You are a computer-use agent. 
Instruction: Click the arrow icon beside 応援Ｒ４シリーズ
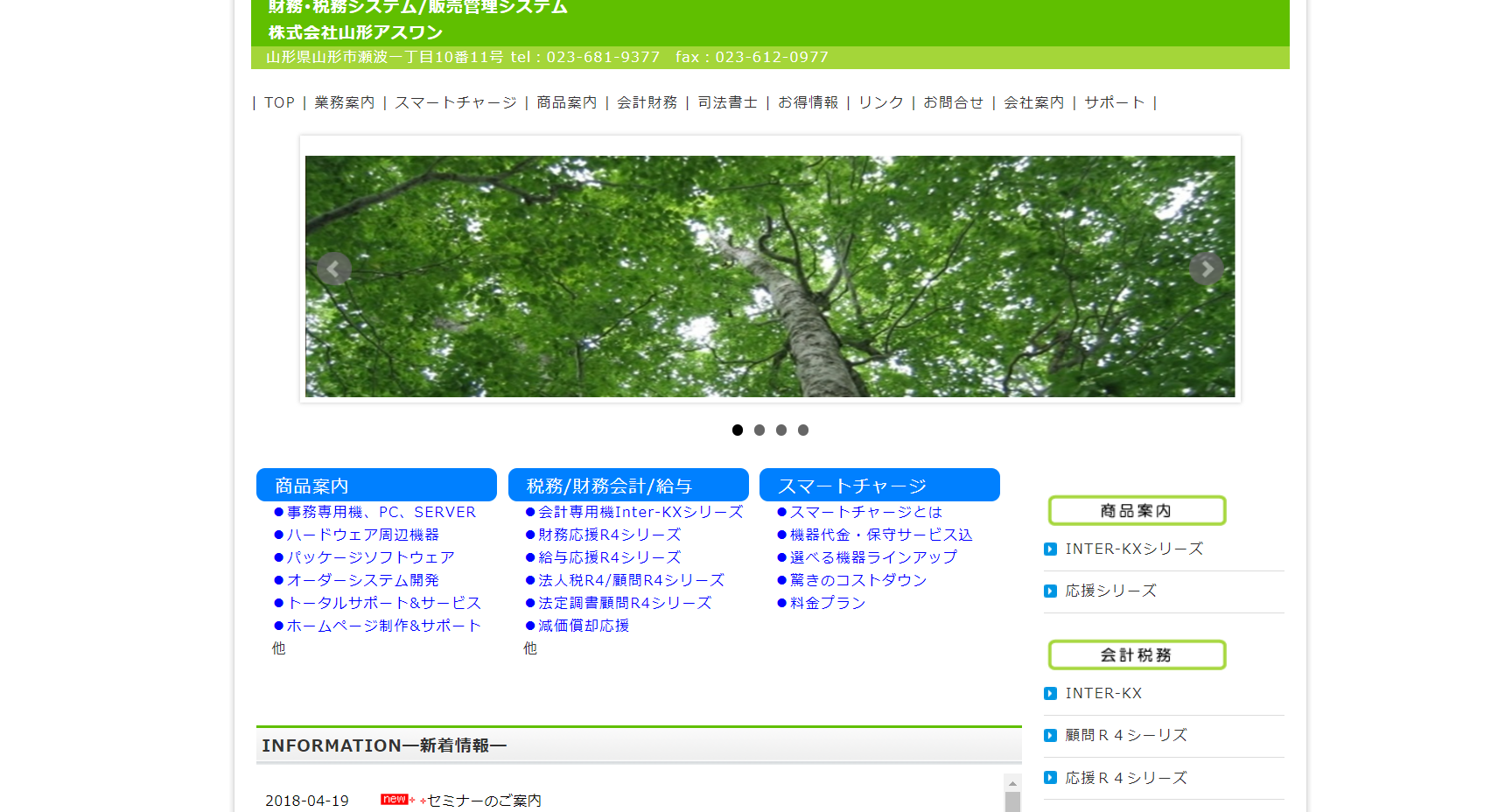click(x=1050, y=777)
